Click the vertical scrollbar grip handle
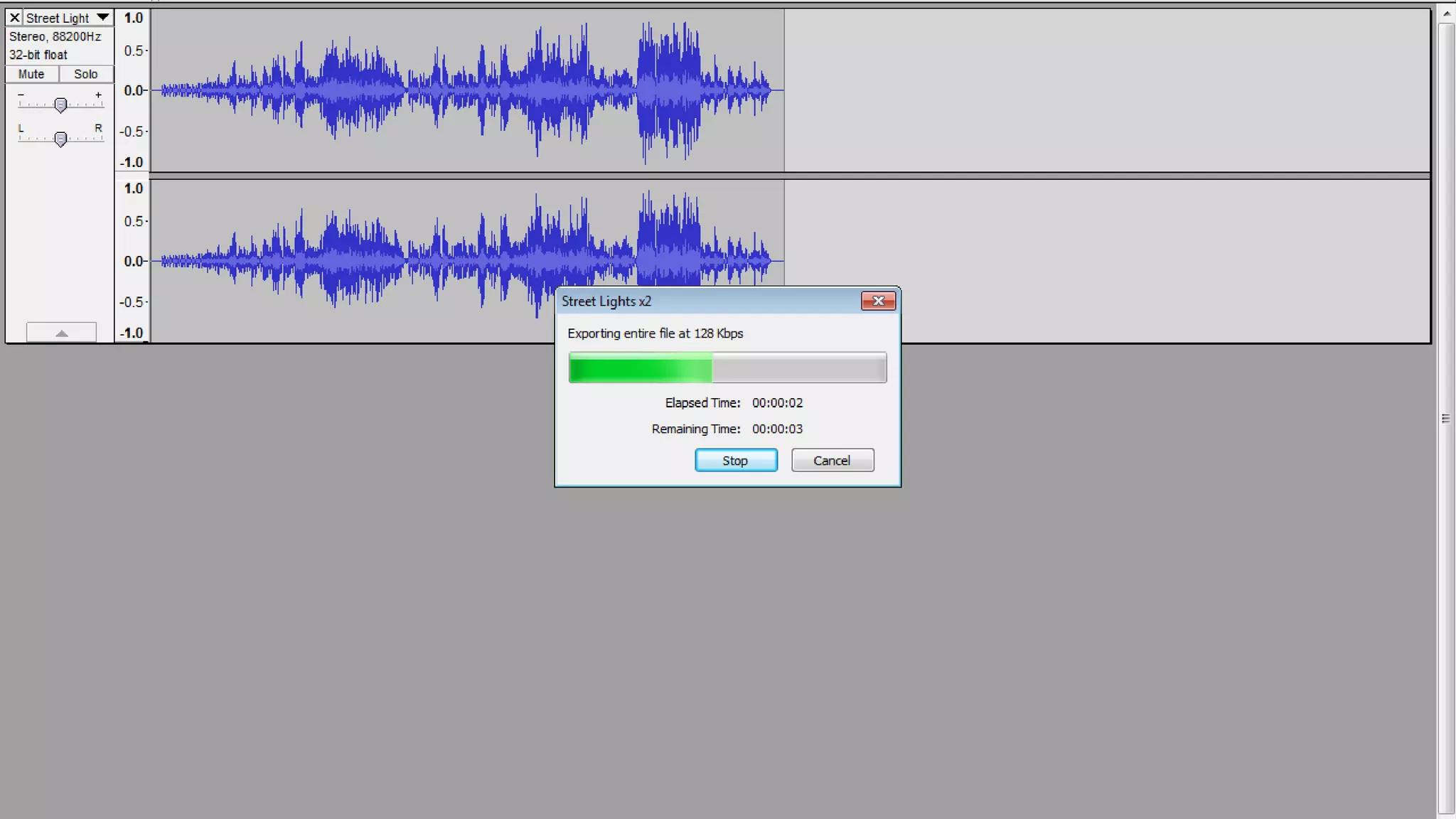Image resolution: width=1456 pixels, height=819 pixels. point(1445,419)
